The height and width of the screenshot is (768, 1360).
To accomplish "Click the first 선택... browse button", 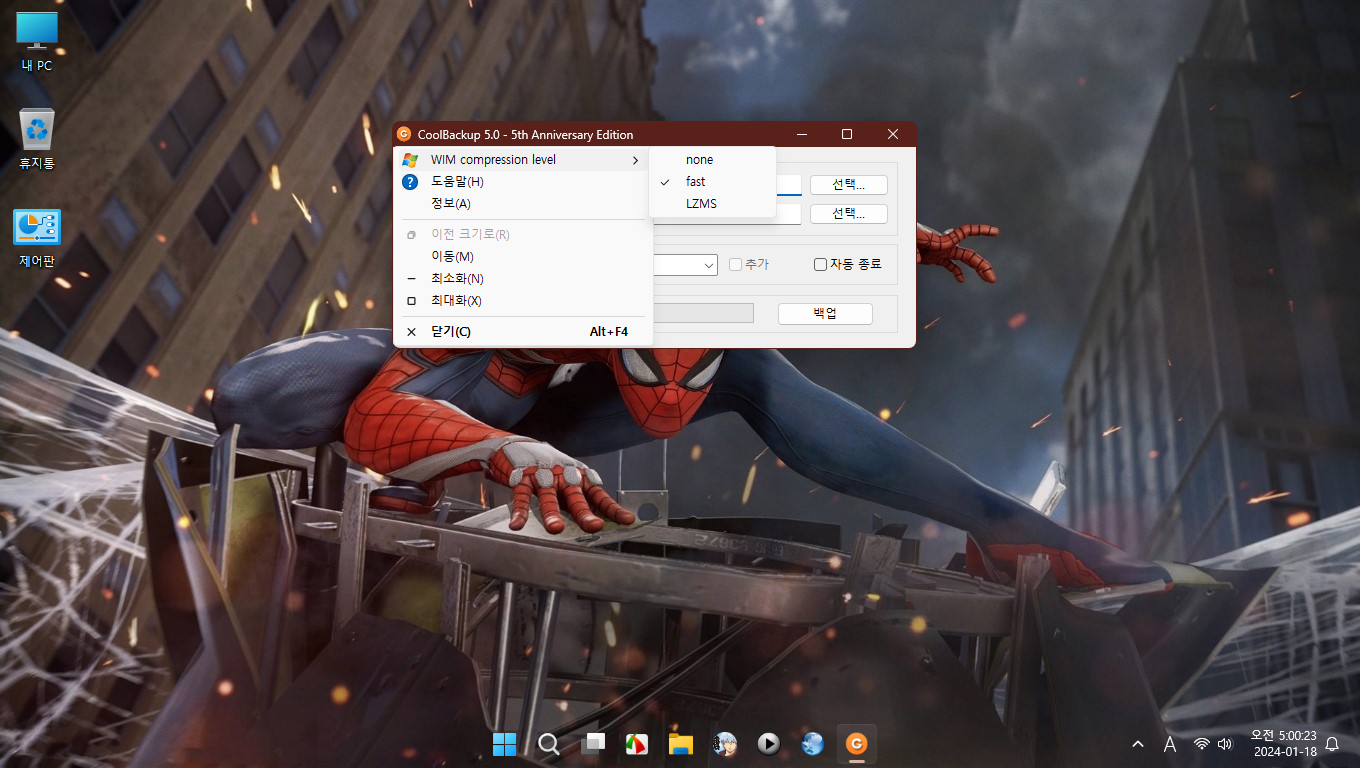I will tap(849, 185).
